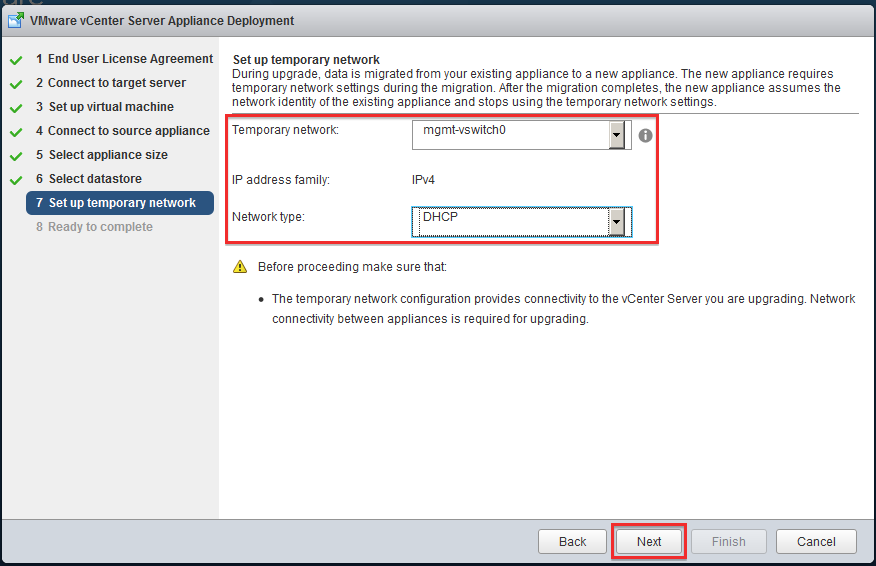Click the vCenter Deployment title bar icon
The width and height of the screenshot is (876, 566).
pyautogui.click(x=16, y=21)
